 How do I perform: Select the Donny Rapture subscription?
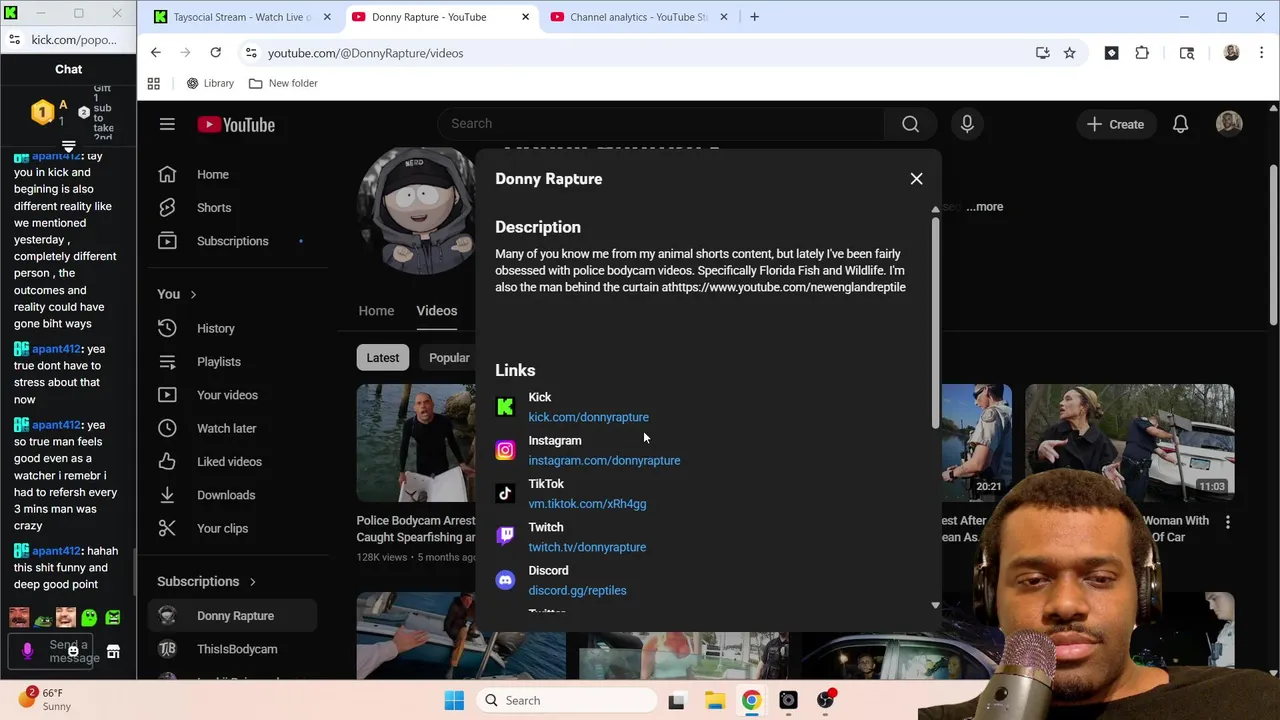232,616
